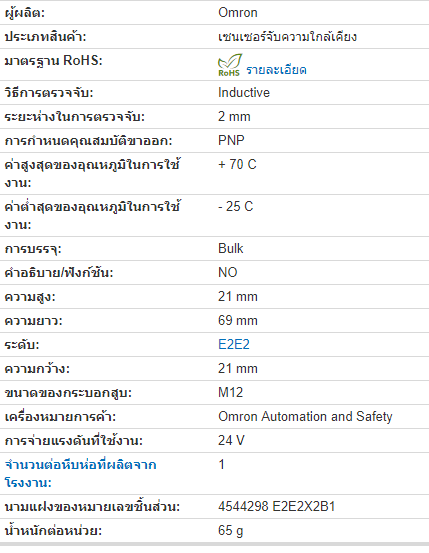
Task: Click the NO function description value
Action: point(228,272)
